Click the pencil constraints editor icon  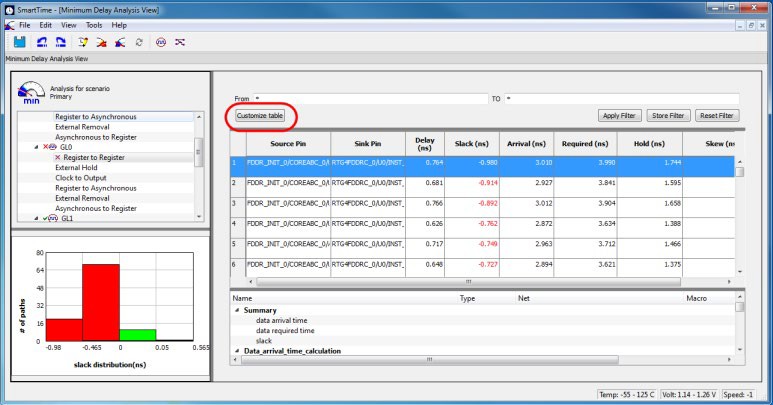(83, 42)
